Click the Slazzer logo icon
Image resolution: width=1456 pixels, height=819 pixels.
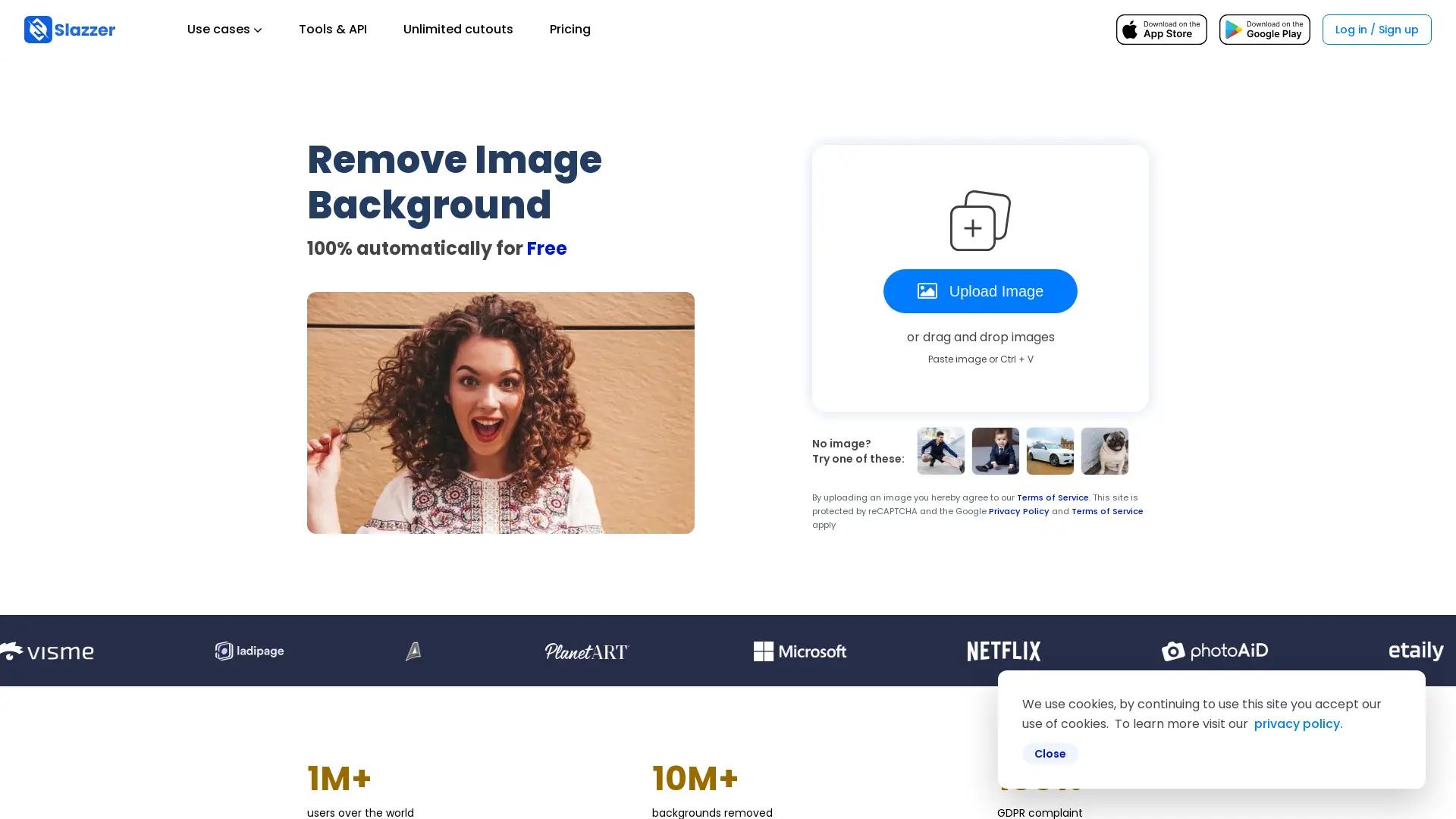(x=38, y=30)
